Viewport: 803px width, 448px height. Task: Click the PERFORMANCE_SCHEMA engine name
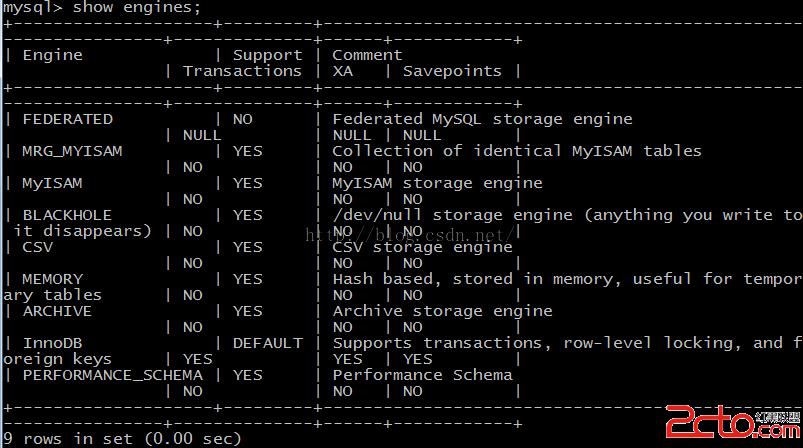tap(113, 375)
